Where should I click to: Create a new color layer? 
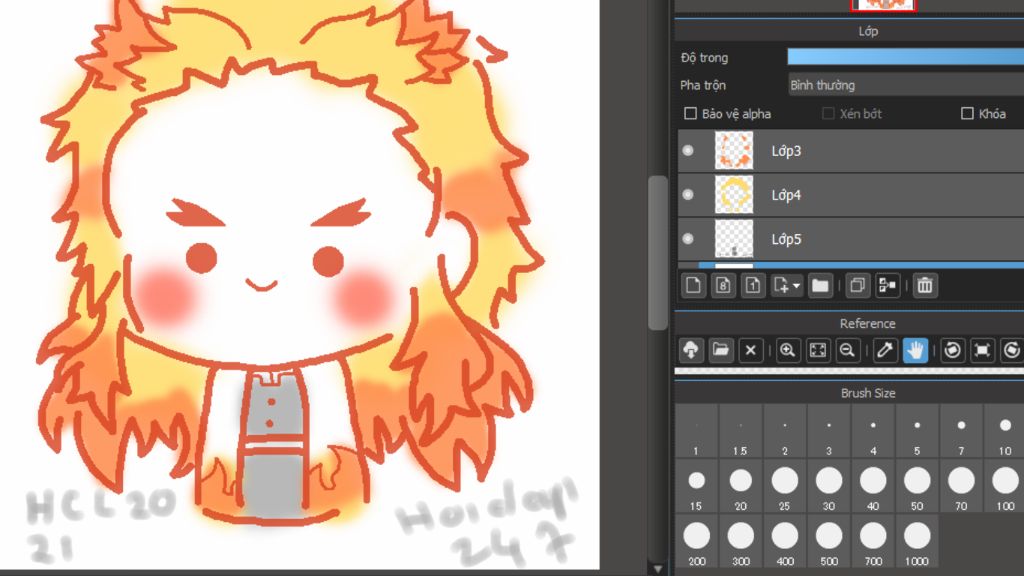click(693, 285)
